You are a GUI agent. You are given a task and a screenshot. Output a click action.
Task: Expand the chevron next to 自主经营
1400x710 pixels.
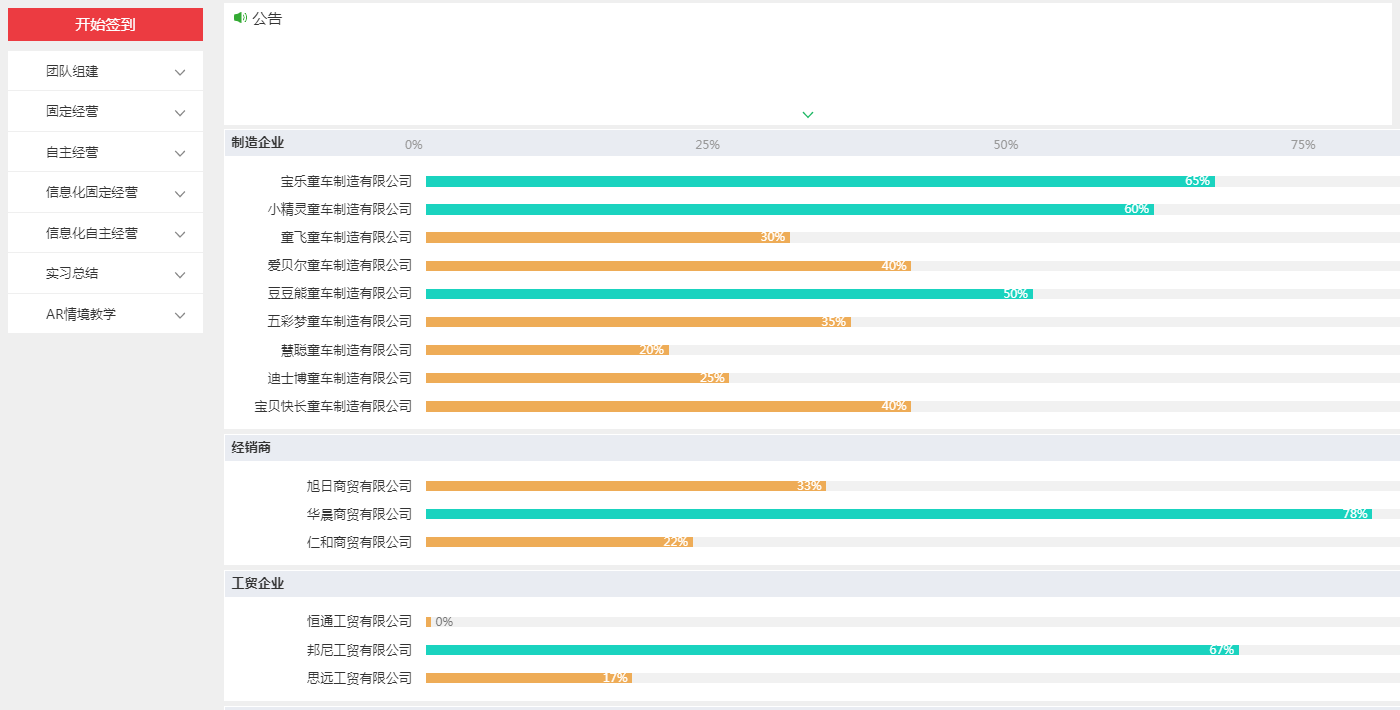(180, 153)
